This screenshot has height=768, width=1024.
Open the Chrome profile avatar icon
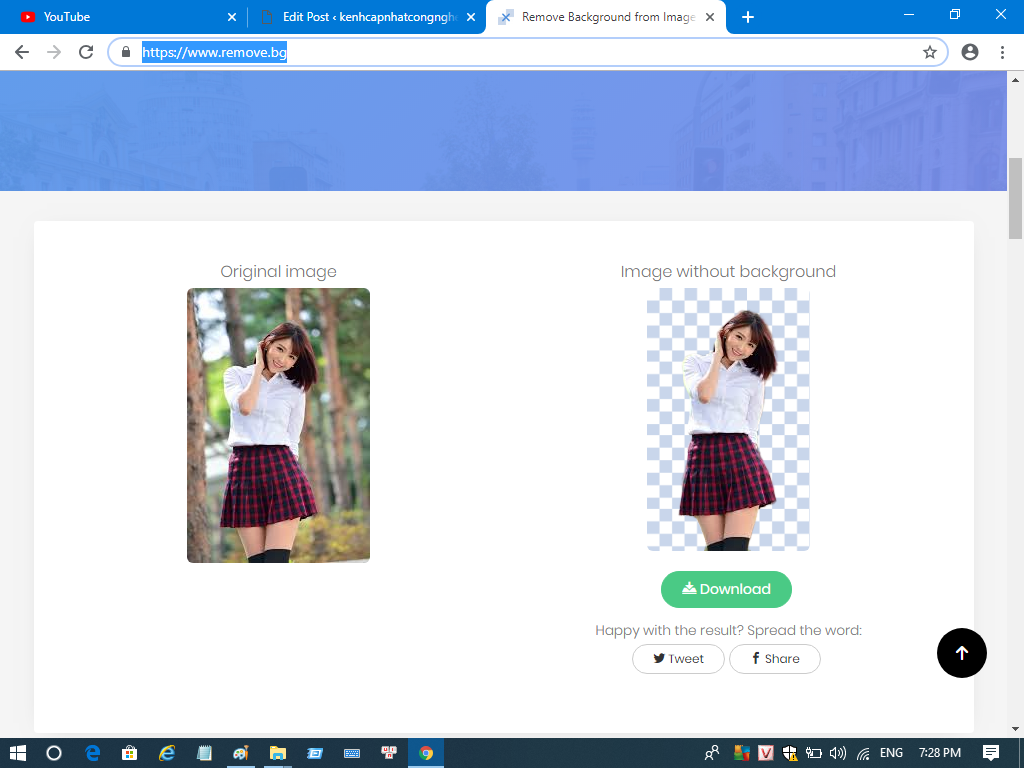(x=969, y=52)
